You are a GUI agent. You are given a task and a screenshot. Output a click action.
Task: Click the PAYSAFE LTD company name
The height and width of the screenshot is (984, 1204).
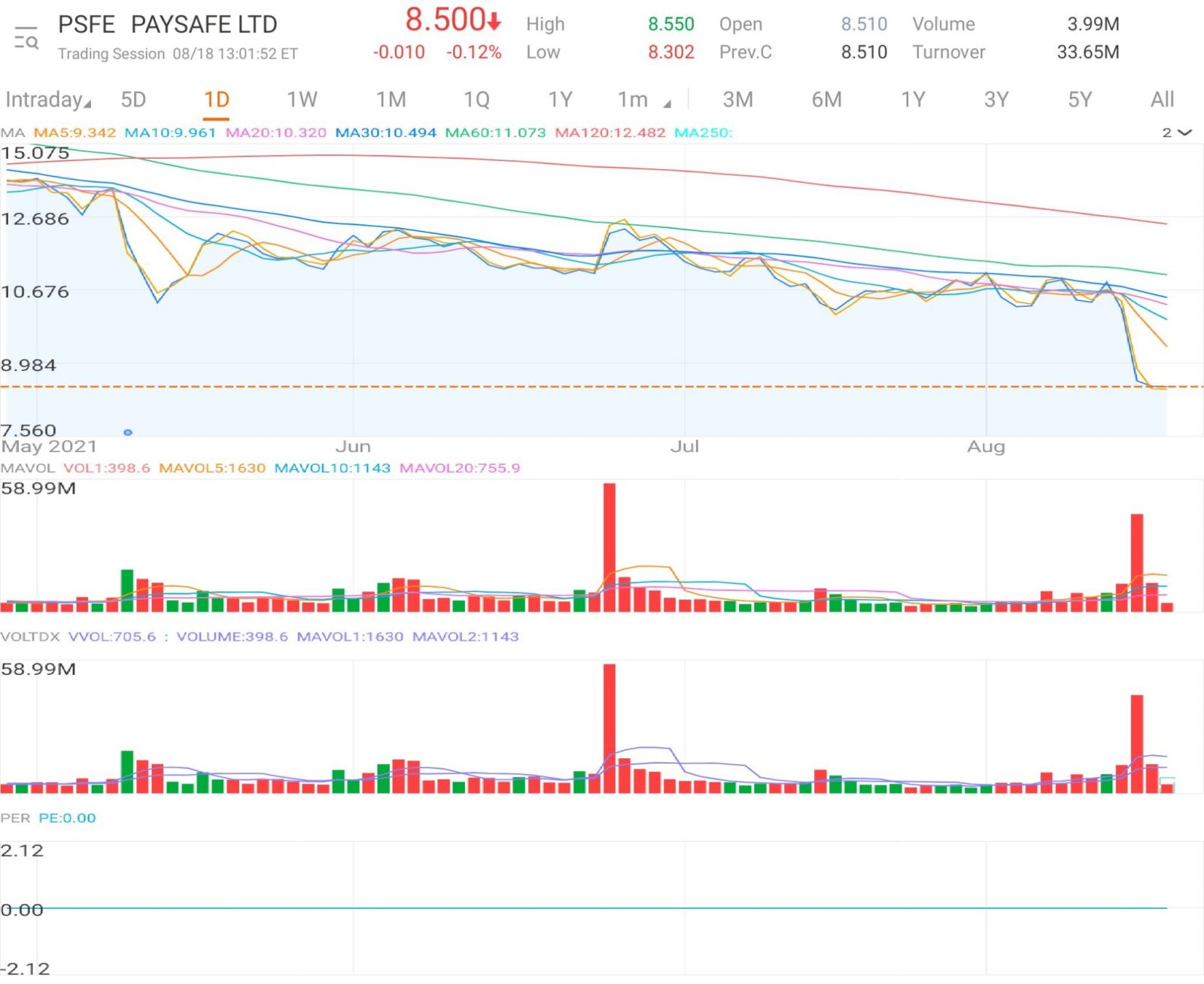[204, 25]
